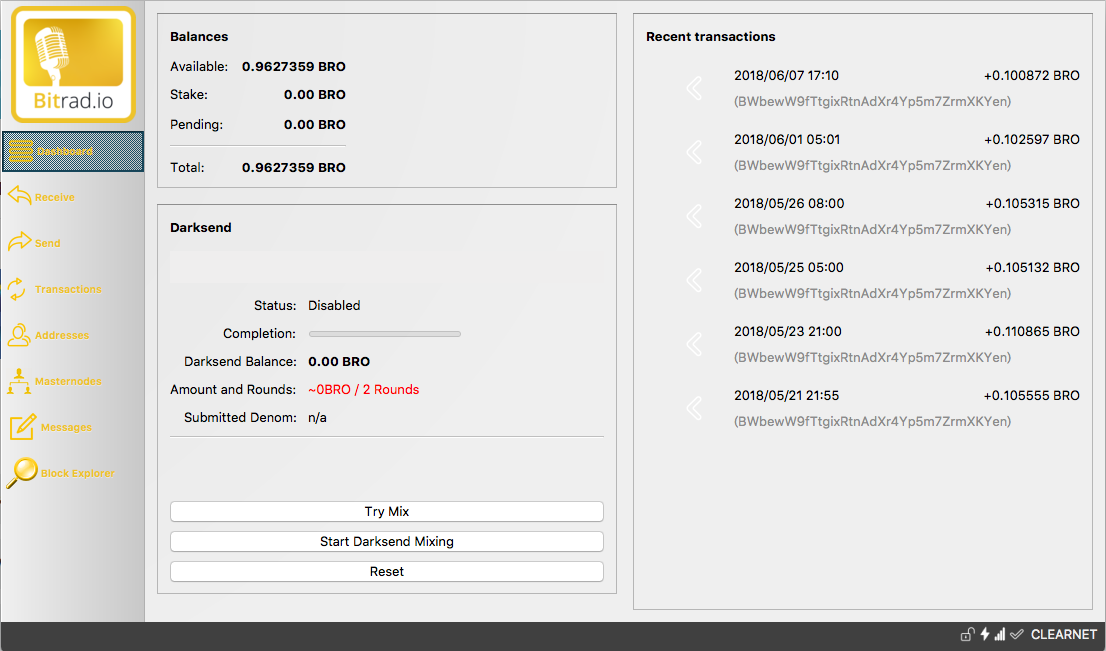Open the Send page

click(47, 243)
